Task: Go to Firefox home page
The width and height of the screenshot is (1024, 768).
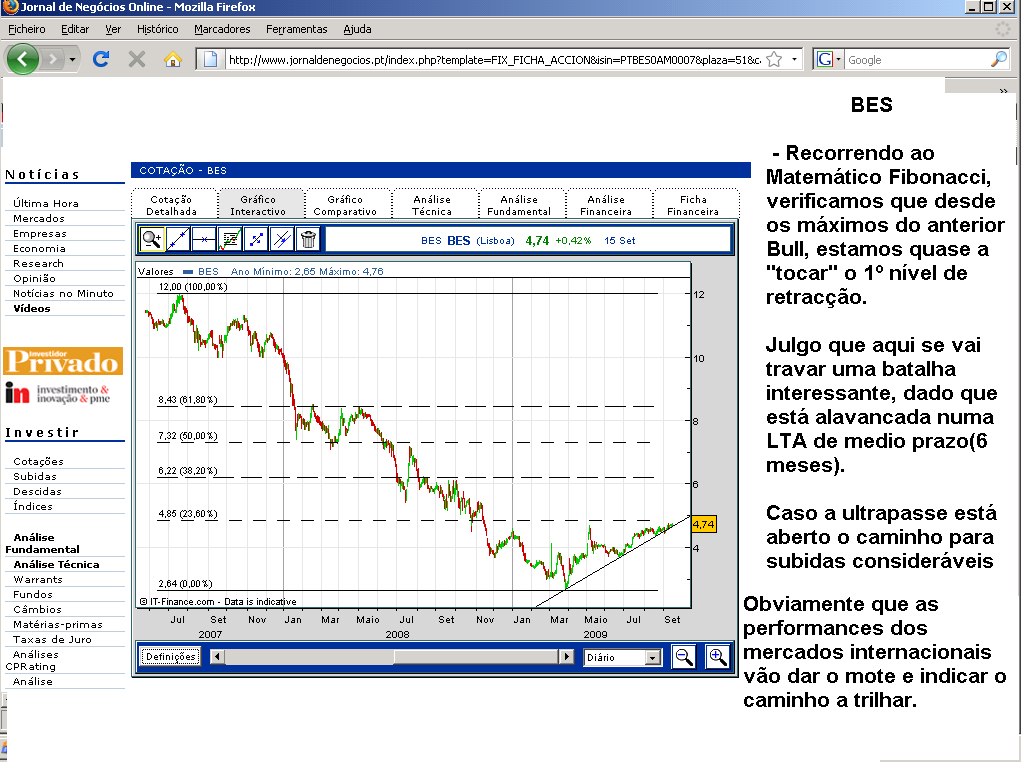Action: coord(172,59)
